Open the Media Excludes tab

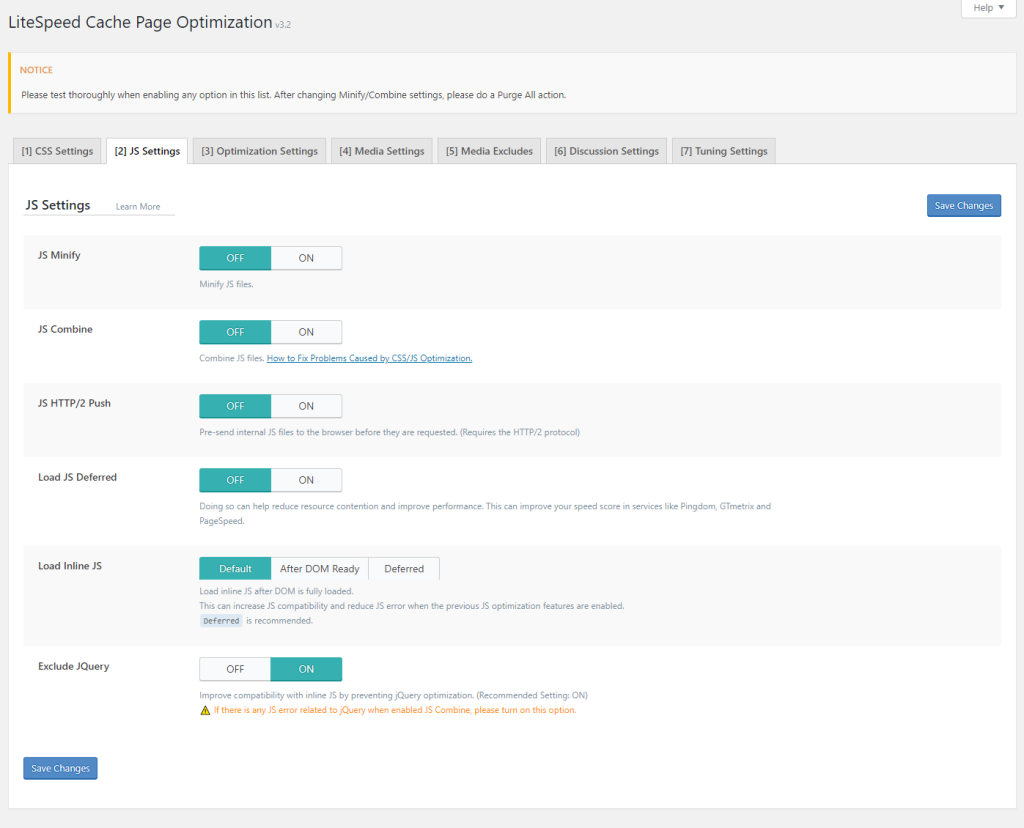coord(489,151)
